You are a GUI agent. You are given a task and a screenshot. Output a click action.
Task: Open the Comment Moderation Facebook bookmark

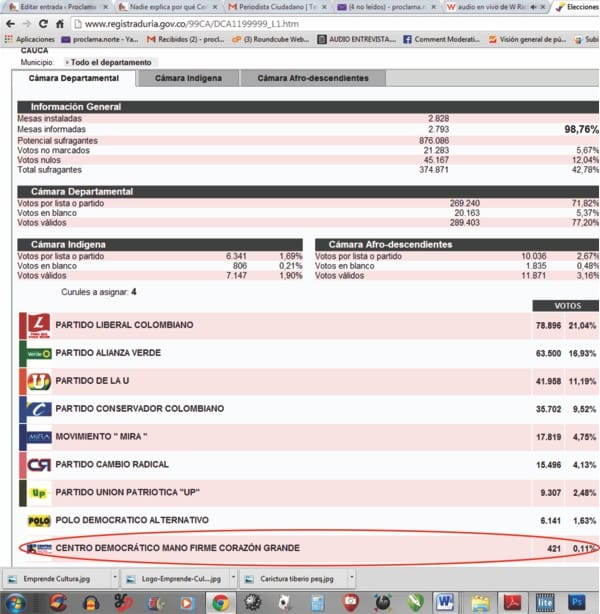click(x=442, y=39)
